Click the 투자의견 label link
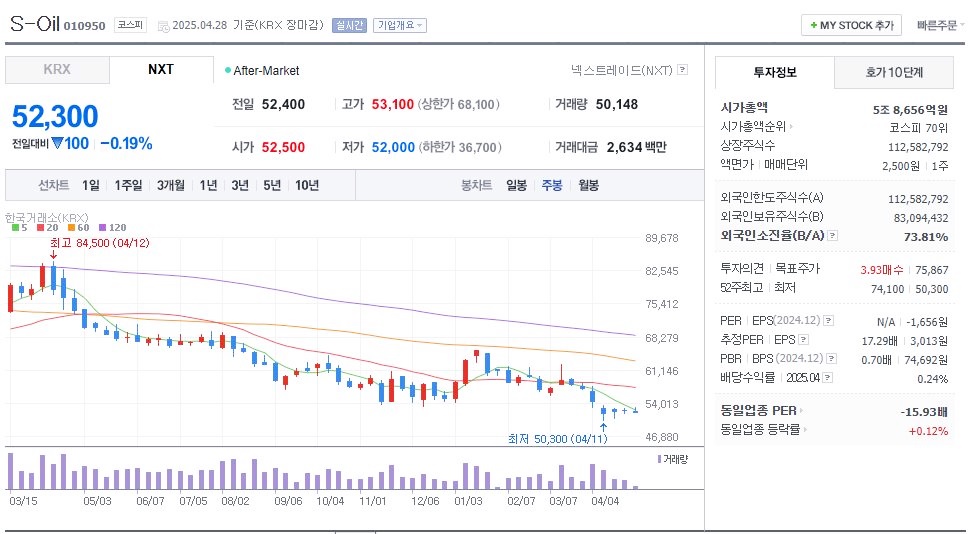This screenshot has height=534, width=969. click(x=742, y=268)
